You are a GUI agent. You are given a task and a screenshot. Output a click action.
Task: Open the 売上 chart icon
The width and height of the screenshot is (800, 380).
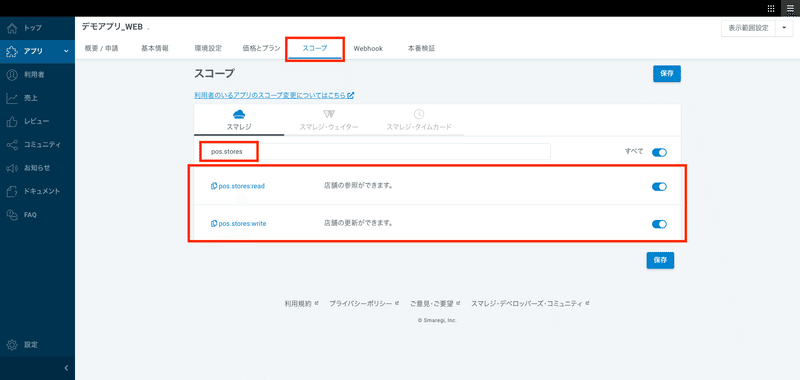(13, 98)
